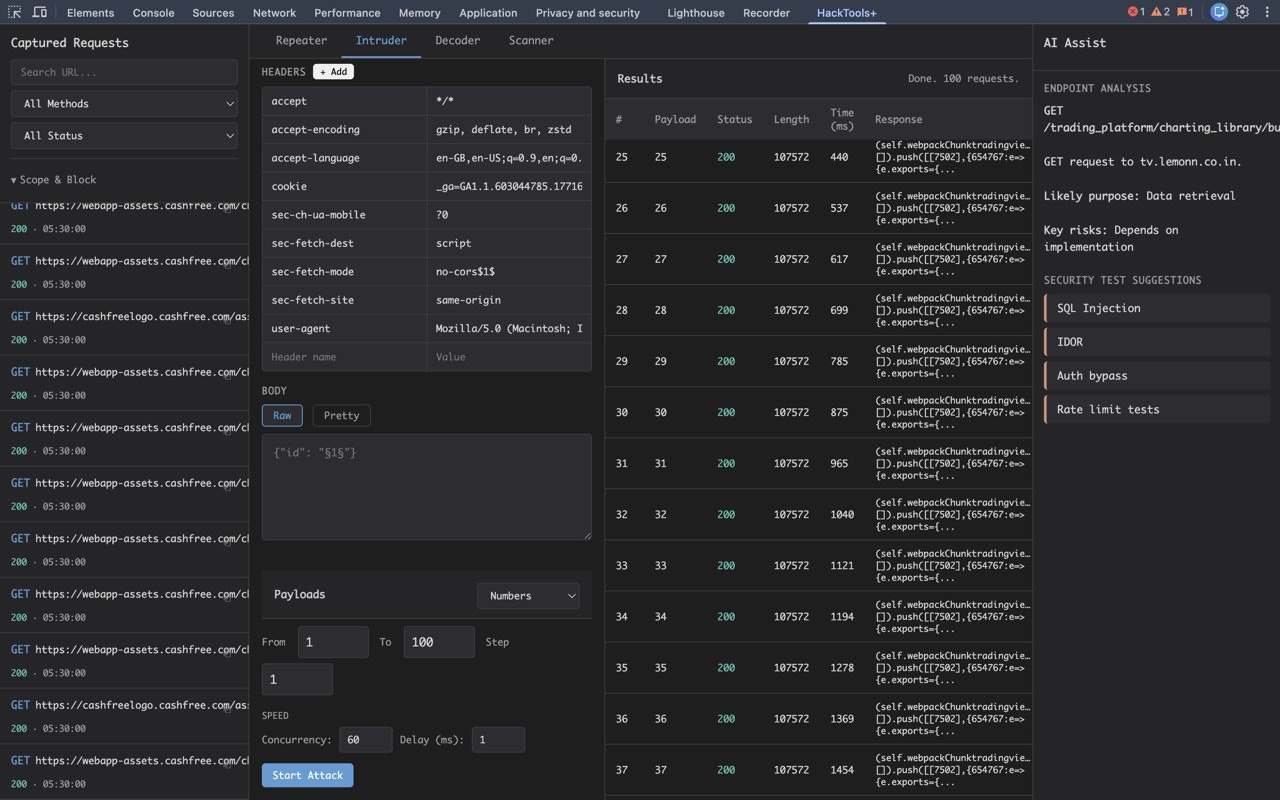1280x800 pixels.
Task: Toggle the device toolbar icon
Action: (x=39, y=12)
